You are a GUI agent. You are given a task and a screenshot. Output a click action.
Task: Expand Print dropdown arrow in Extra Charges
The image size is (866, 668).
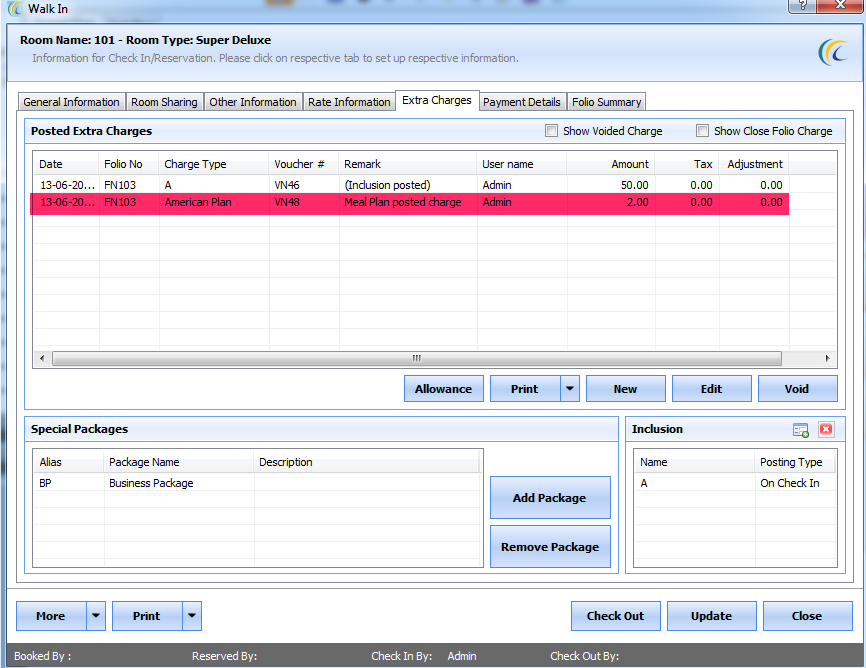570,388
